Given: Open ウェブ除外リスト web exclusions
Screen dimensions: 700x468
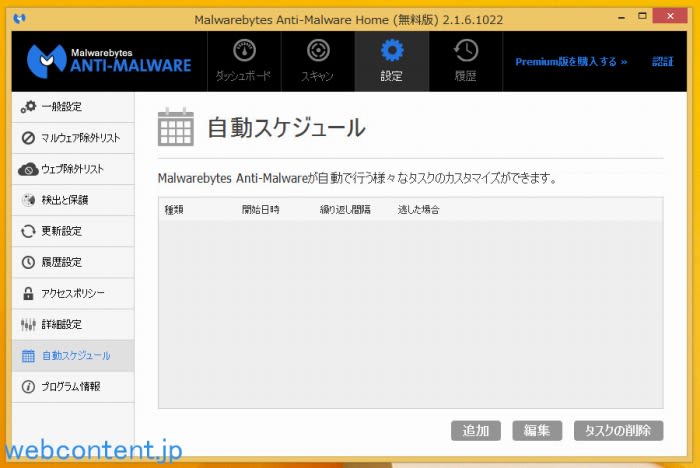Looking at the screenshot, I should [73, 169].
